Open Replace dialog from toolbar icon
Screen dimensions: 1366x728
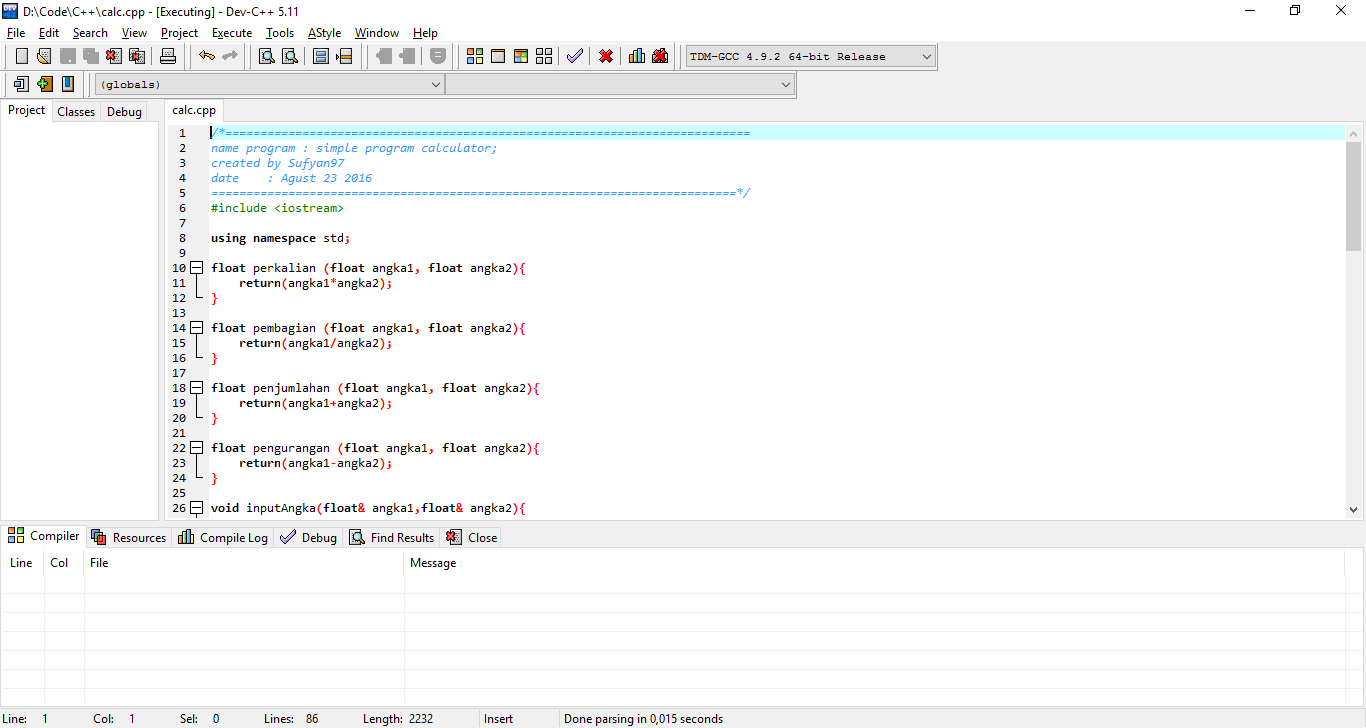click(289, 56)
